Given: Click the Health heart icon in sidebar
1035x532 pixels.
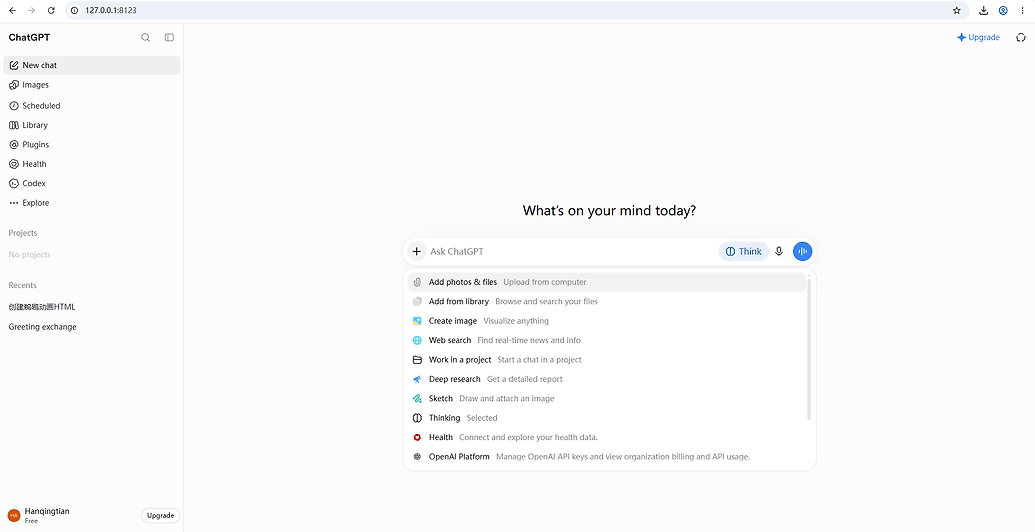Looking at the screenshot, I should (x=14, y=164).
